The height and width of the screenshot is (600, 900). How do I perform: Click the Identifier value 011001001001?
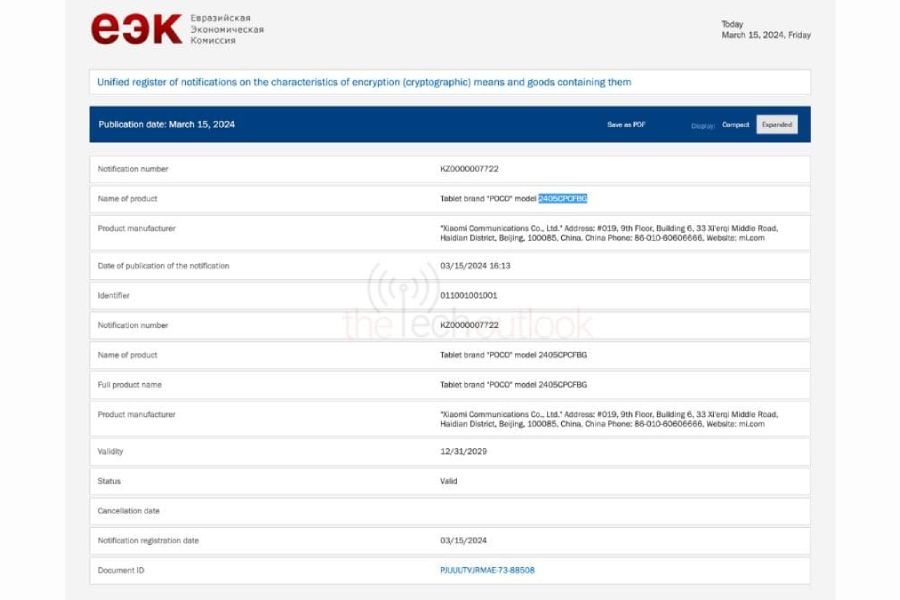469,296
